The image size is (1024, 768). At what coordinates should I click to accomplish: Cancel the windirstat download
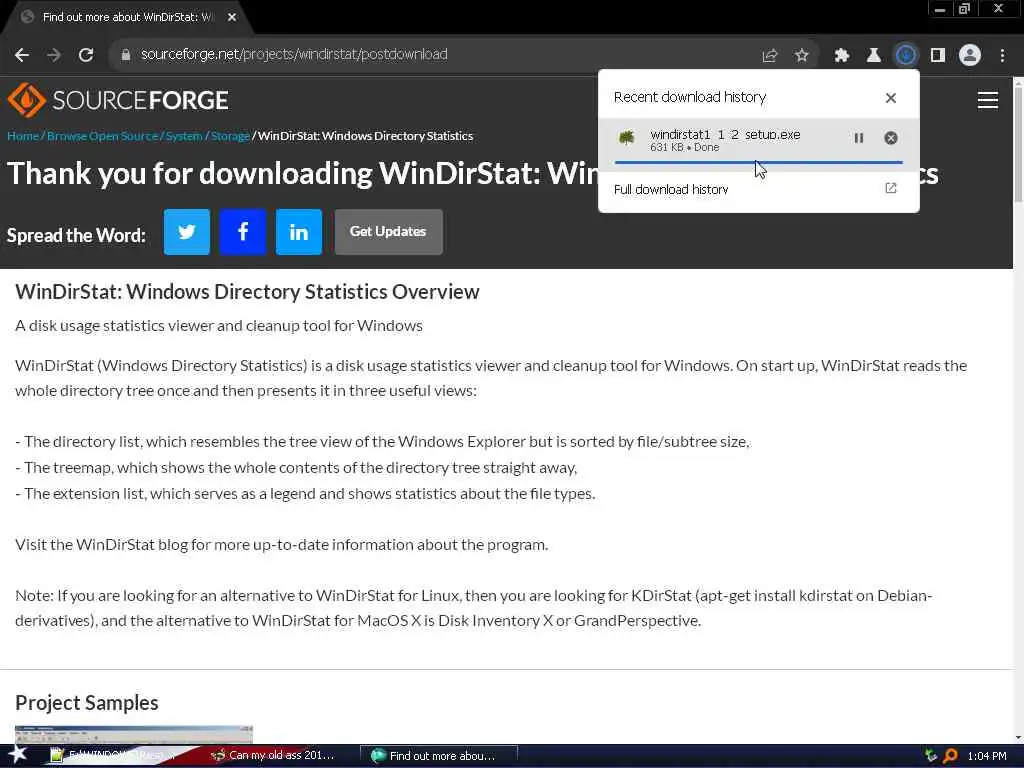point(891,138)
